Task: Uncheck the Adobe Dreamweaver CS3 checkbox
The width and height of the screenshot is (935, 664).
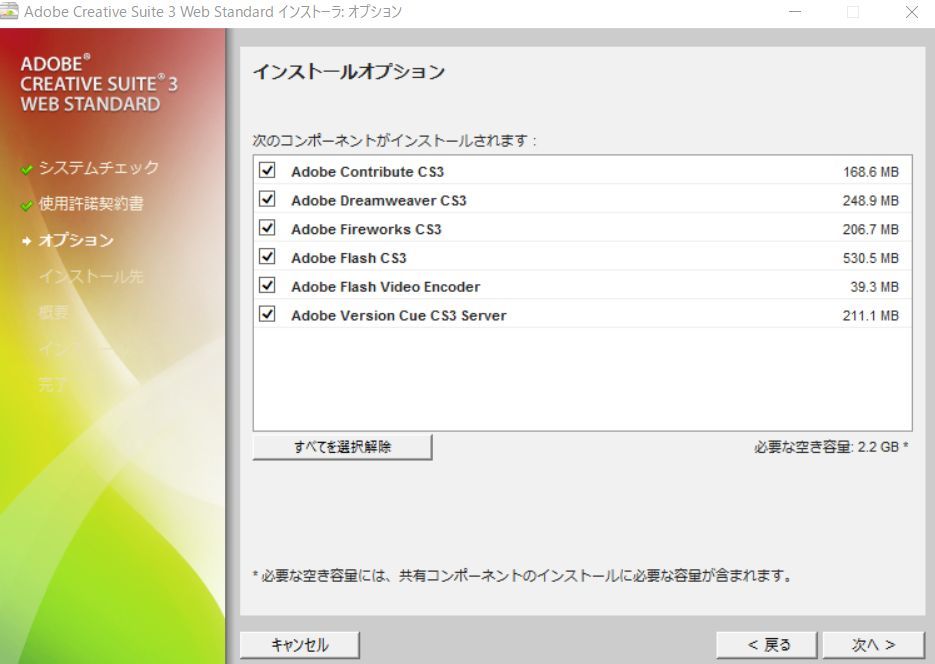Action: 267,199
